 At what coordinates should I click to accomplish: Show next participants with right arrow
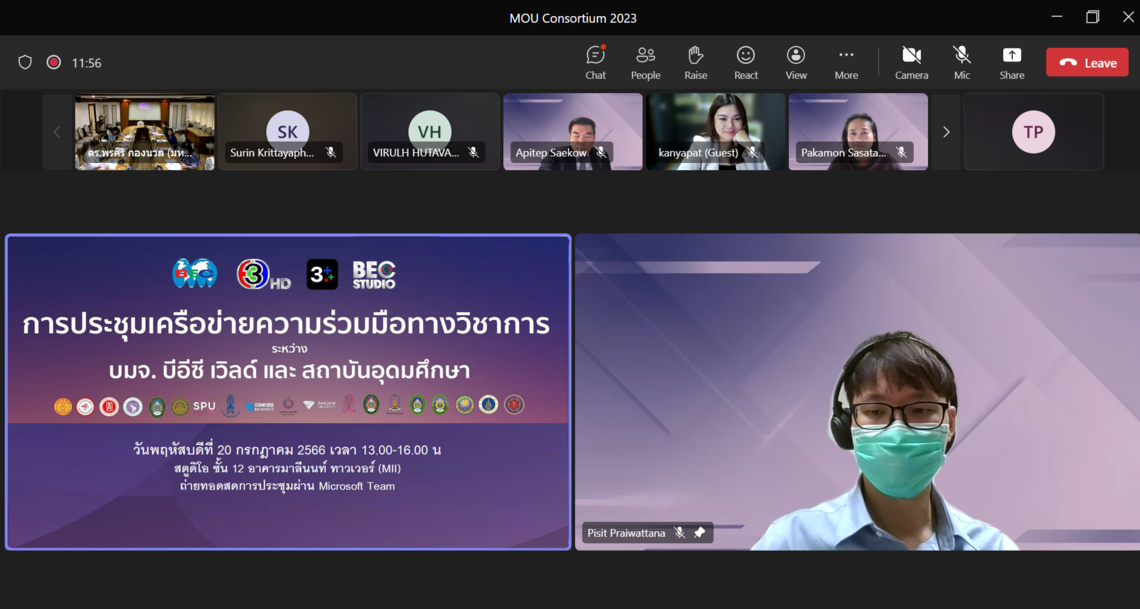[x=946, y=132]
